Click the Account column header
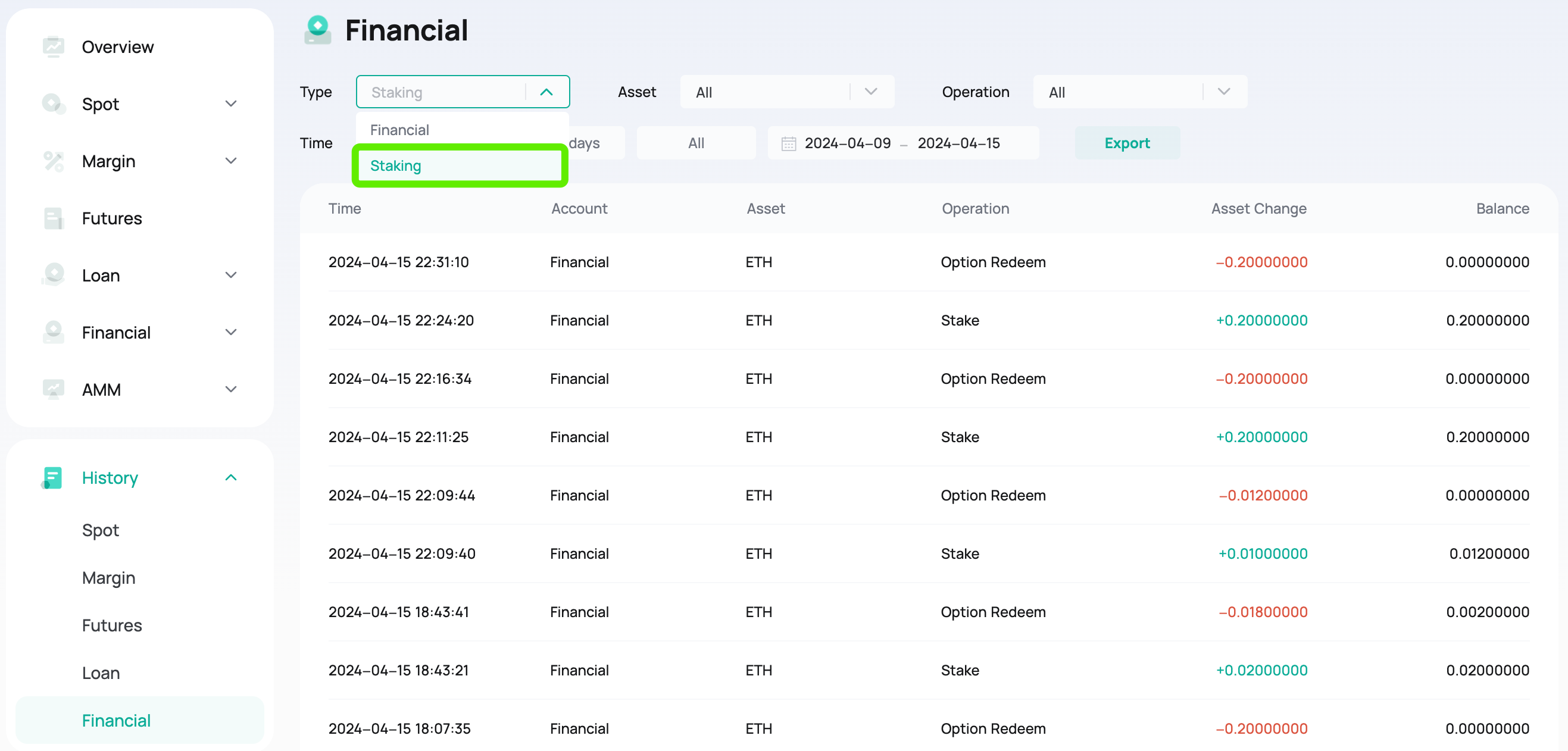Screen dimensions: 1568x751 579,208
